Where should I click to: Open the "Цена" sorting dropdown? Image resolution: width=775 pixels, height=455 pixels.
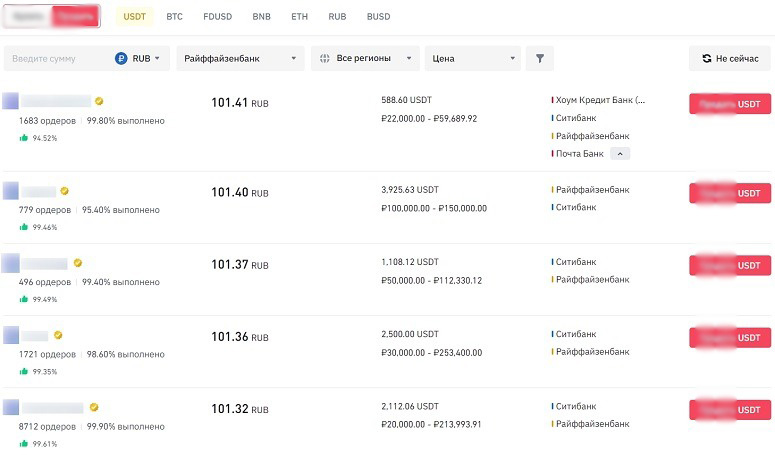[x=472, y=59]
